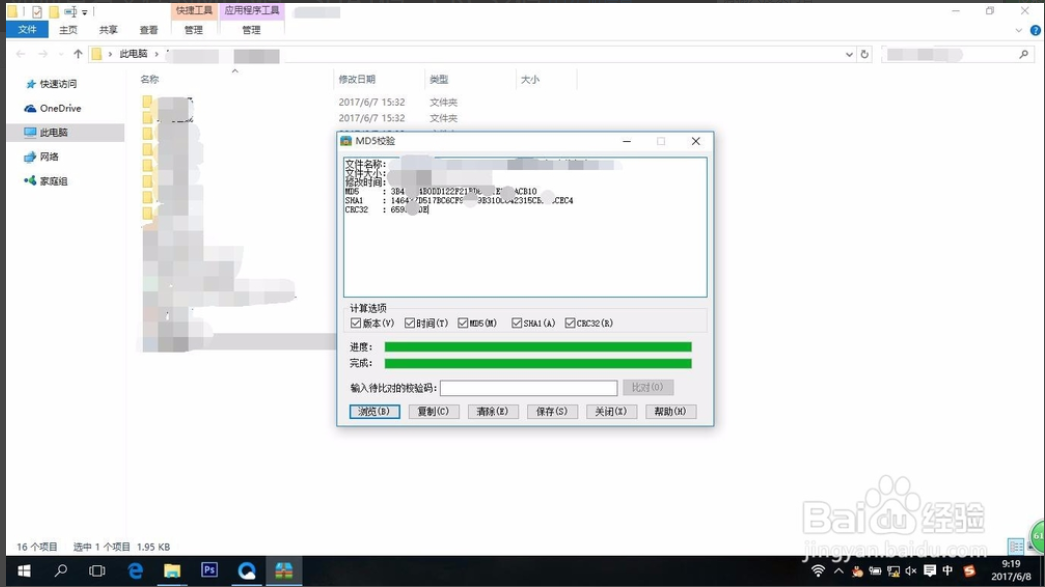Open File Explorer taskbar icon
Screen dimensions: 1045x587
[172, 571]
